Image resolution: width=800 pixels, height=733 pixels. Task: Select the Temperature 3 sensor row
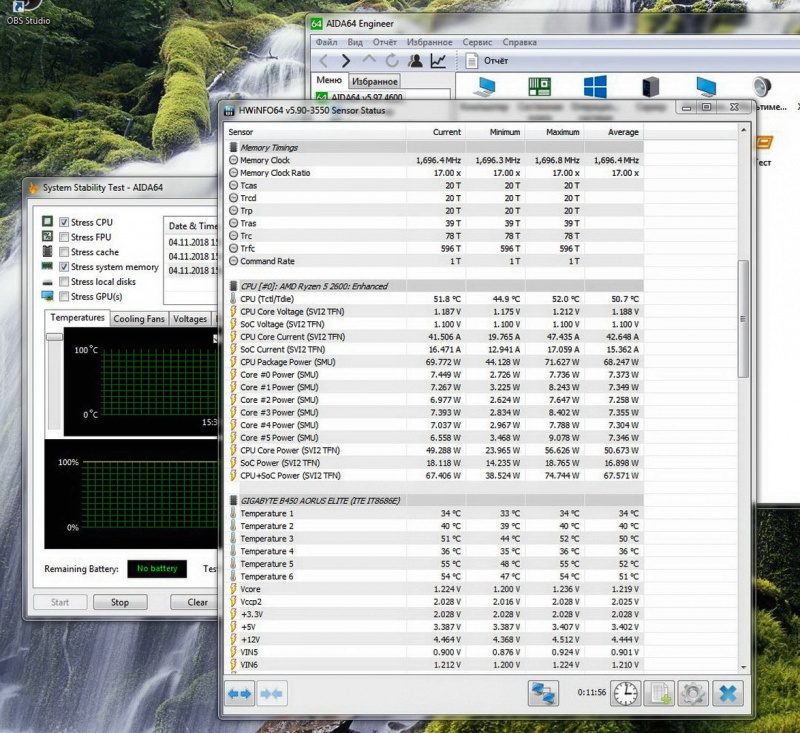[x=435, y=539]
